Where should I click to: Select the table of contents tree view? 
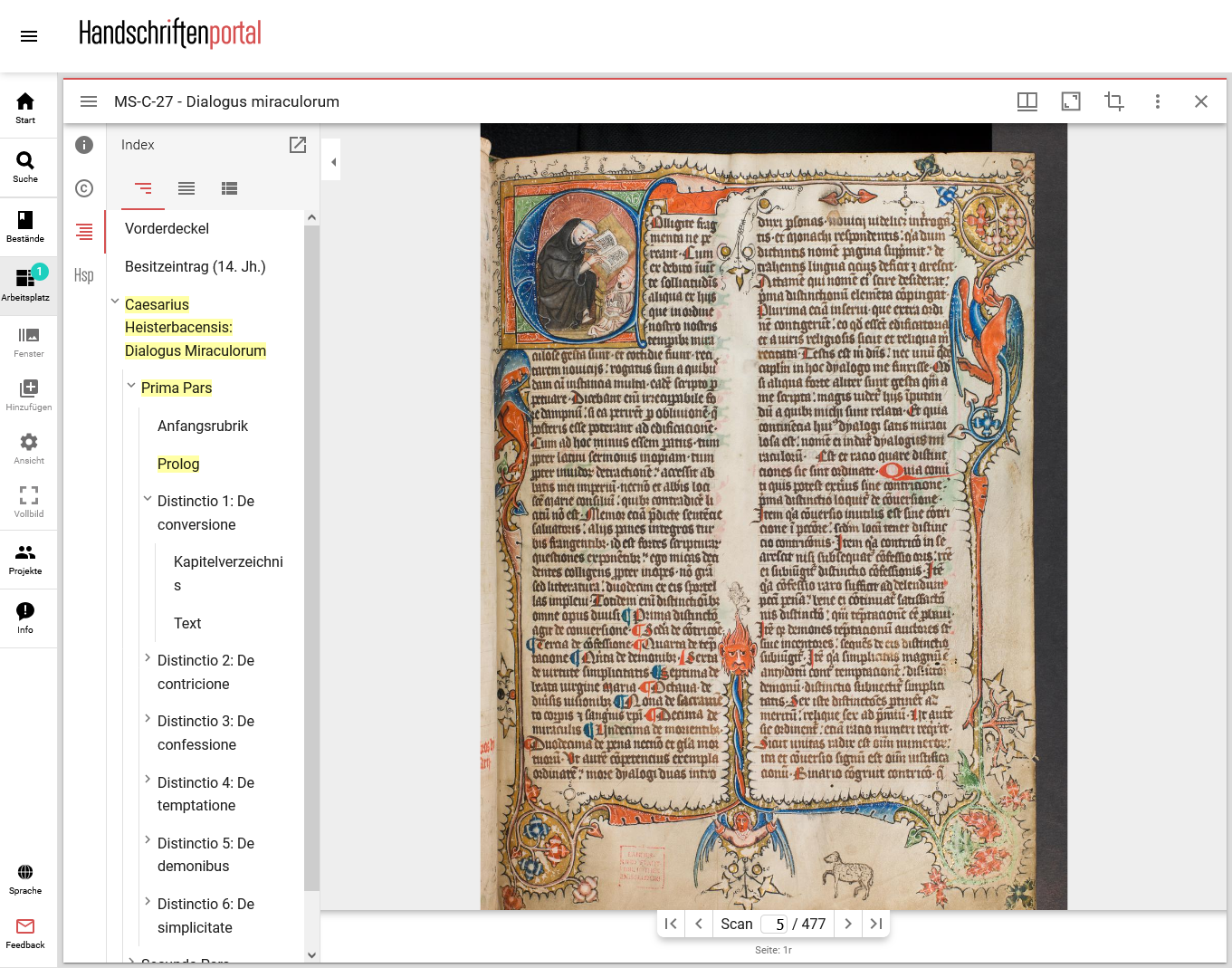tap(143, 188)
